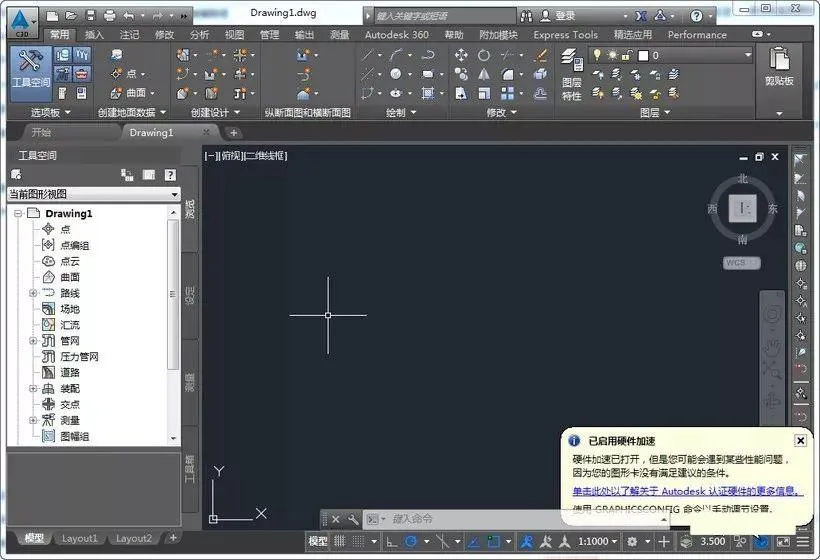Toggle the layer on/off lightbulb icon
Screen dimensions: 820x560
597,55
